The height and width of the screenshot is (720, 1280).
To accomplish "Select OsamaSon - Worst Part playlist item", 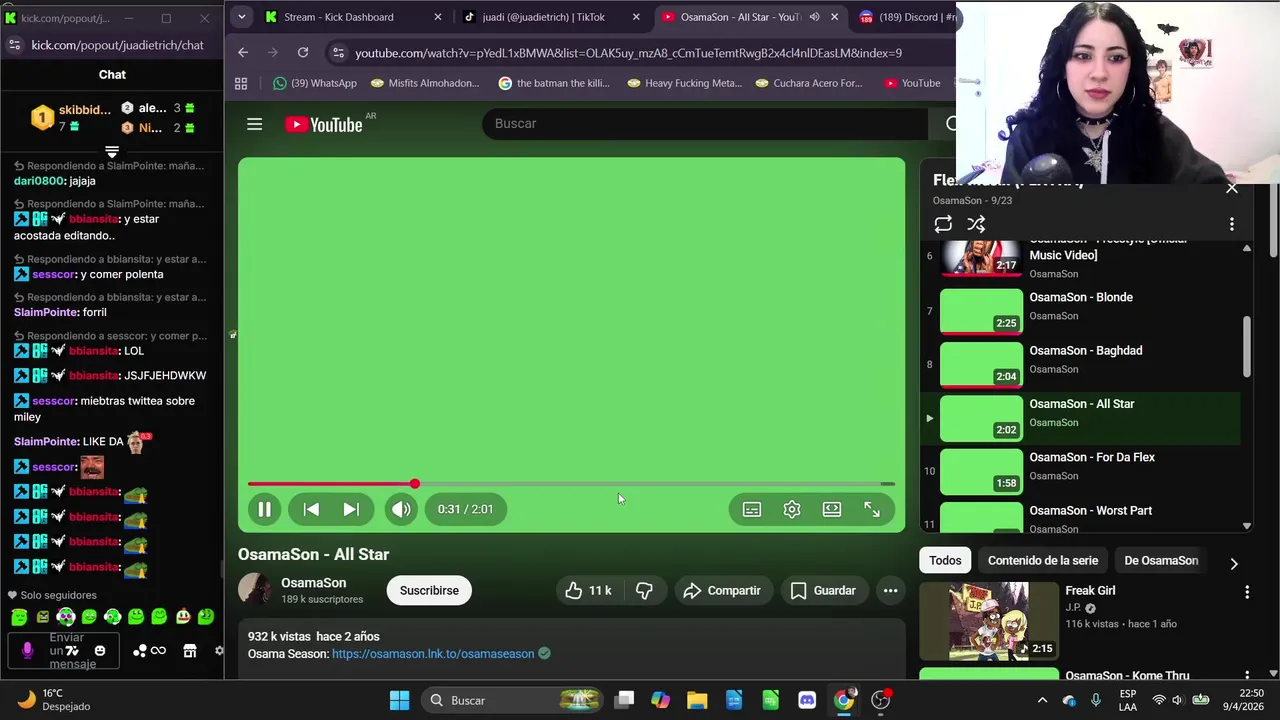I will tap(1081, 518).
